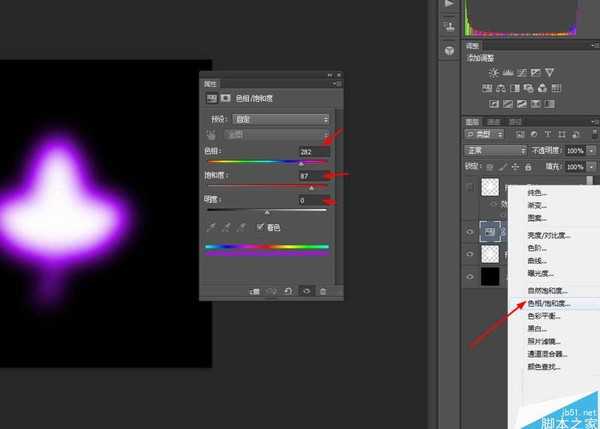Click the reset adjustment icon in Properties panel
This screenshot has height=429, width=600.
288,290
